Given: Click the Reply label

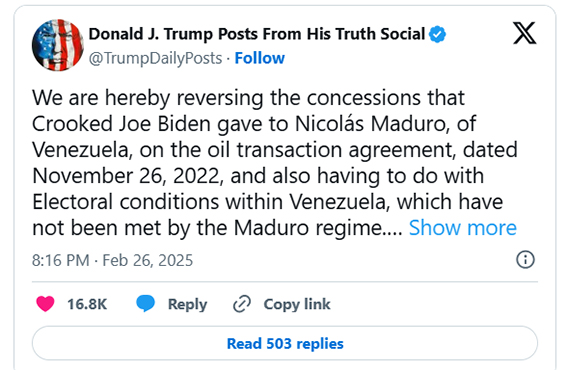Looking at the screenshot, I should click(187, 305).
